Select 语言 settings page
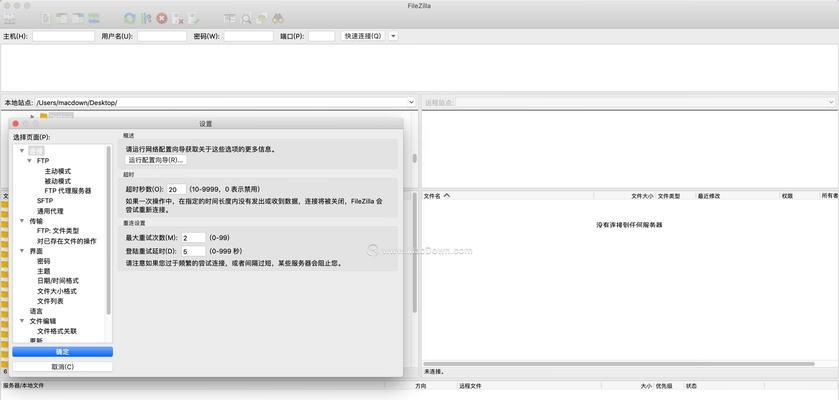 click(x=36, y=311)
